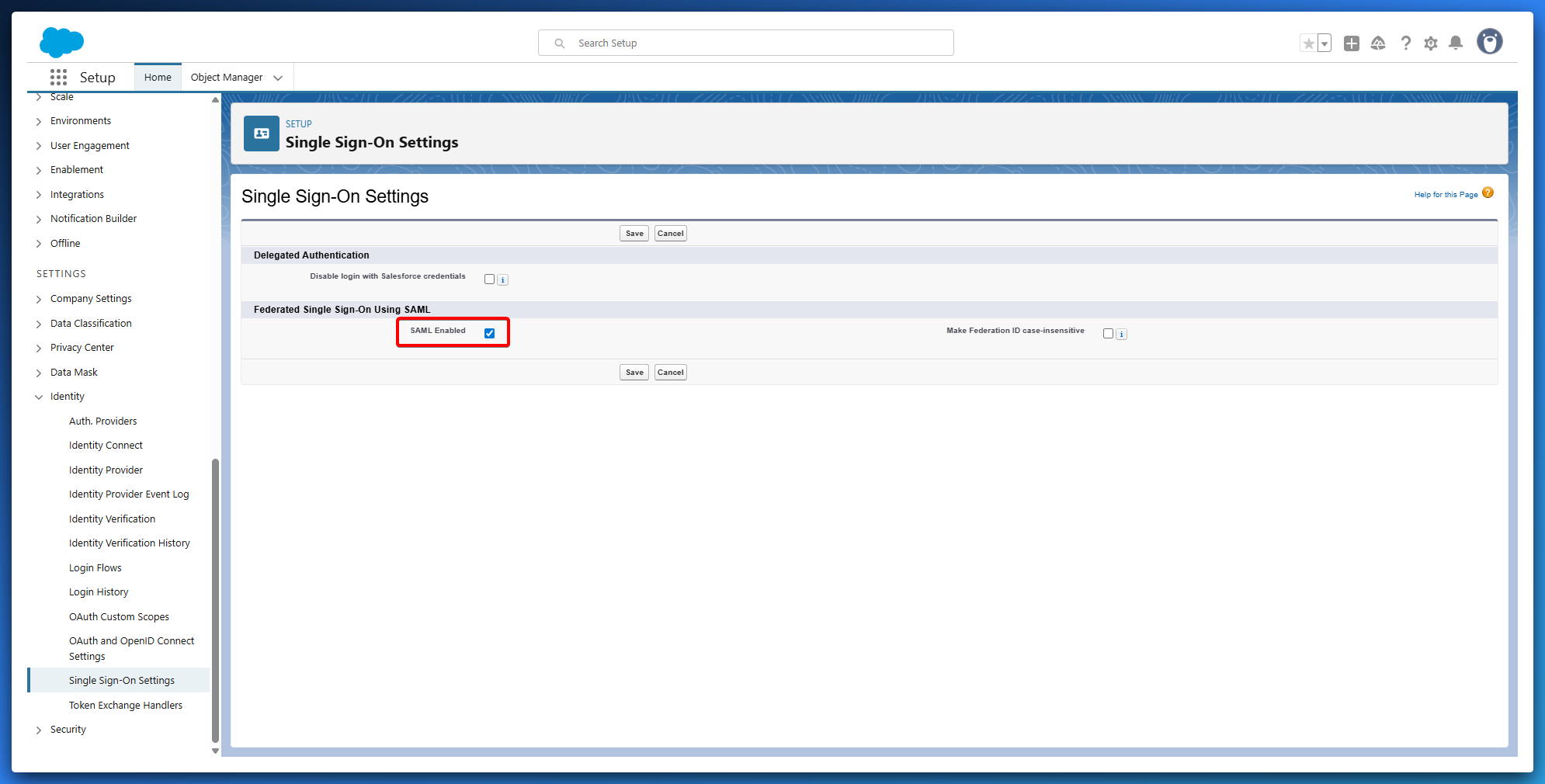Open the user profile avatar

click(x=1489, y=42)
